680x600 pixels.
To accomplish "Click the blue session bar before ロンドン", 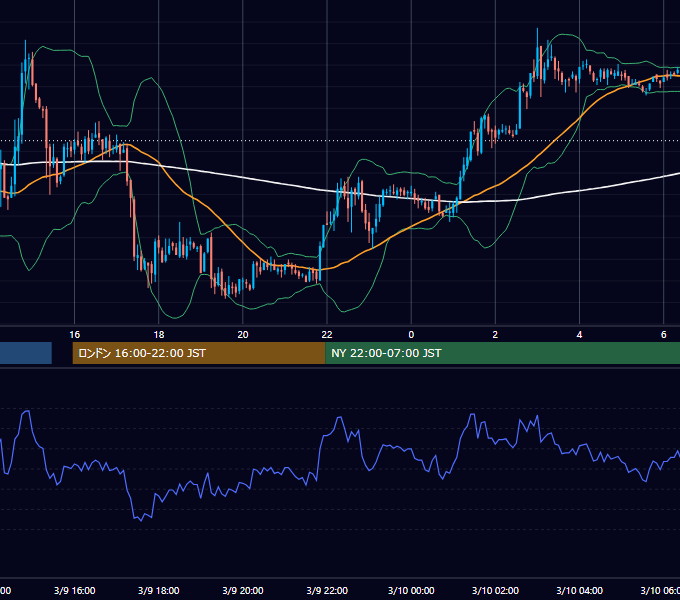I will (x=26, y=353).
